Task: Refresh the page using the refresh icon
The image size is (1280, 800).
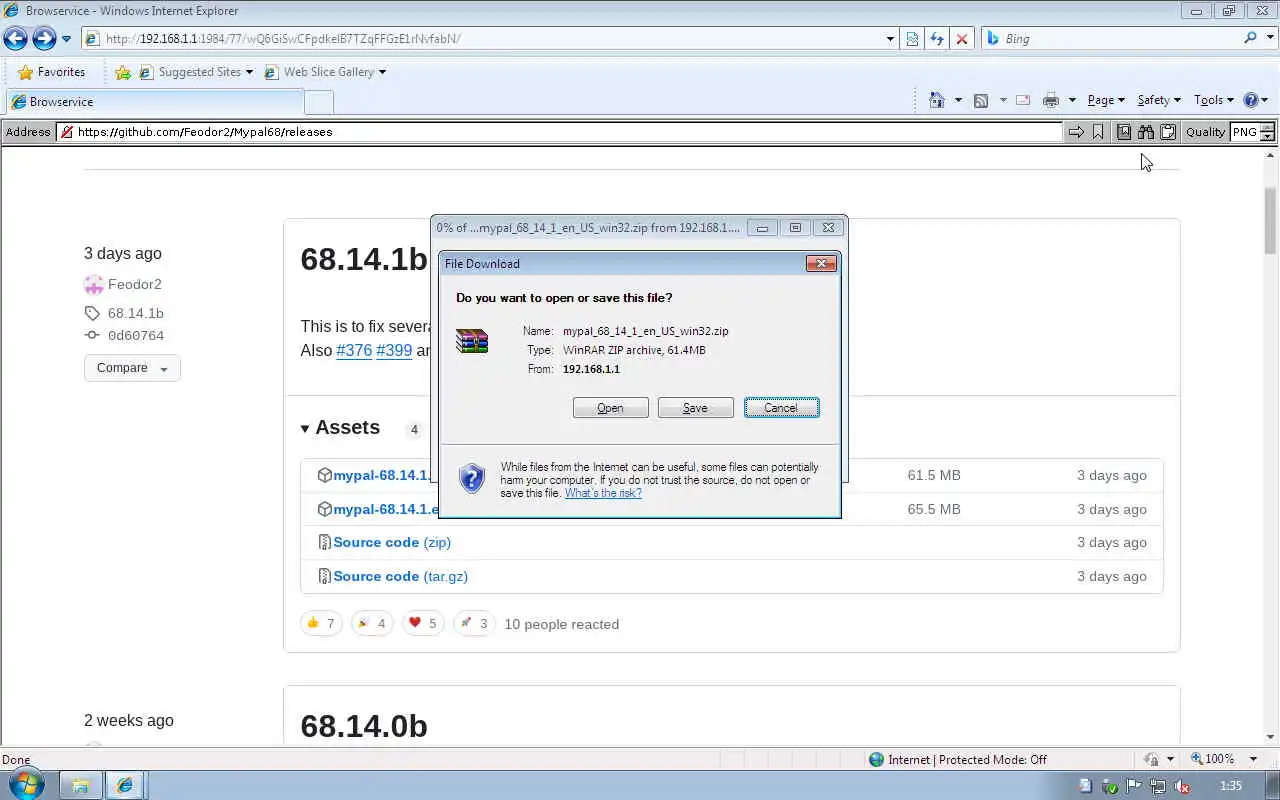Action: (x=937, y=39)
